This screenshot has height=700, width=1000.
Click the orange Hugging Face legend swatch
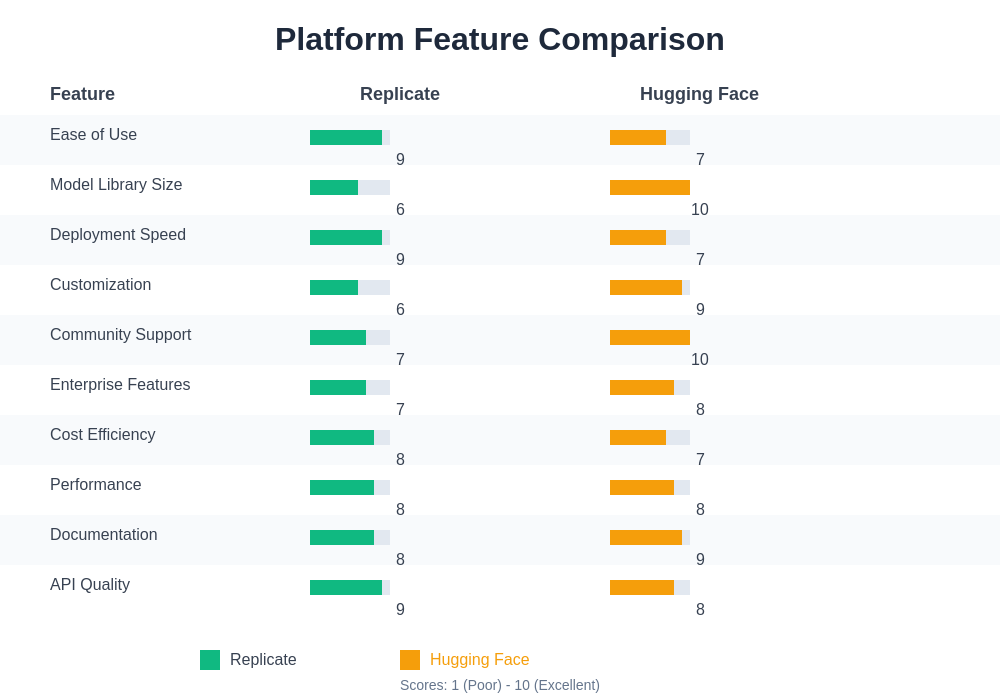(410, 660)
